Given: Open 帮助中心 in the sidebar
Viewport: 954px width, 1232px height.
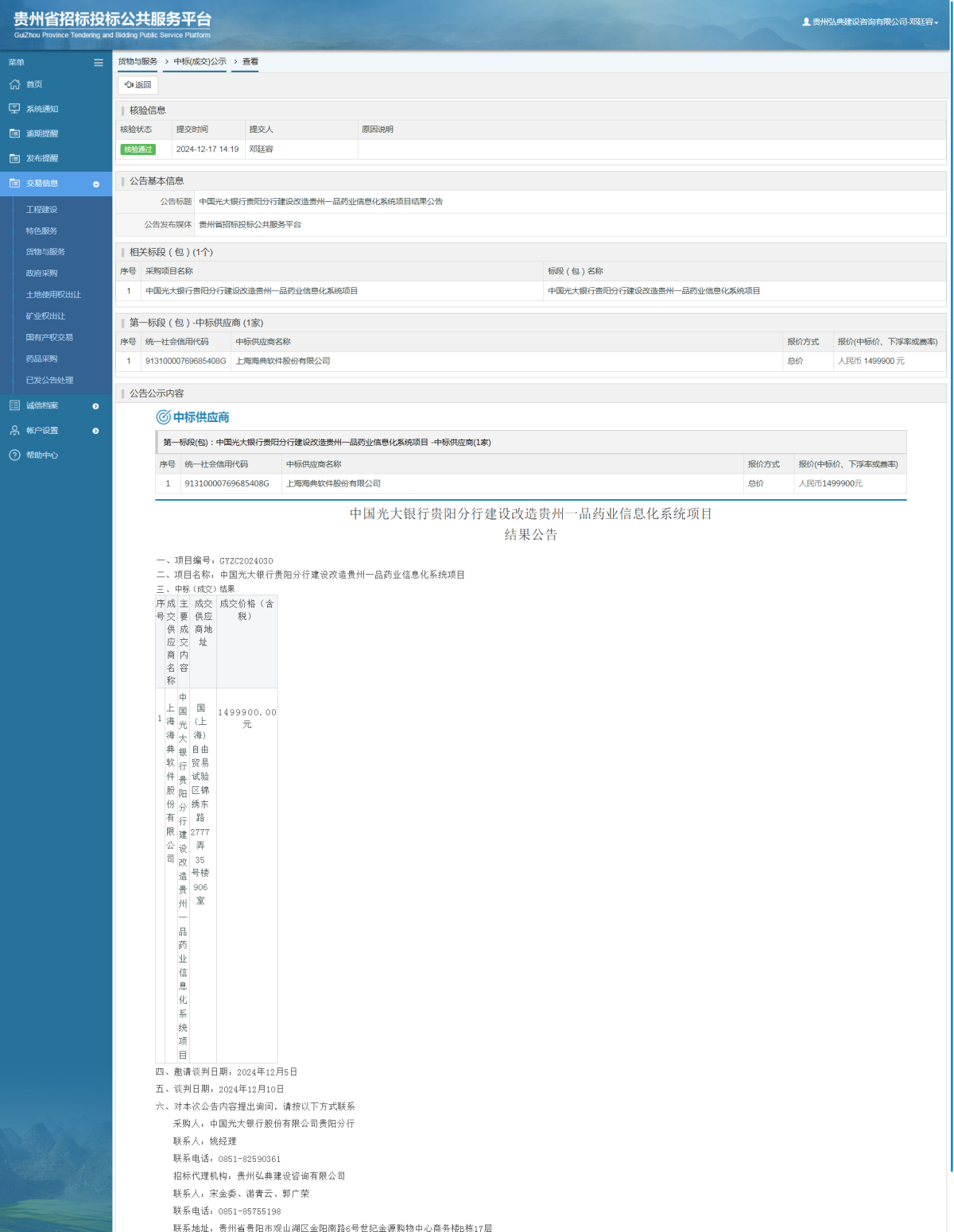Looking at the screenshot, I should tap(42, 455).
